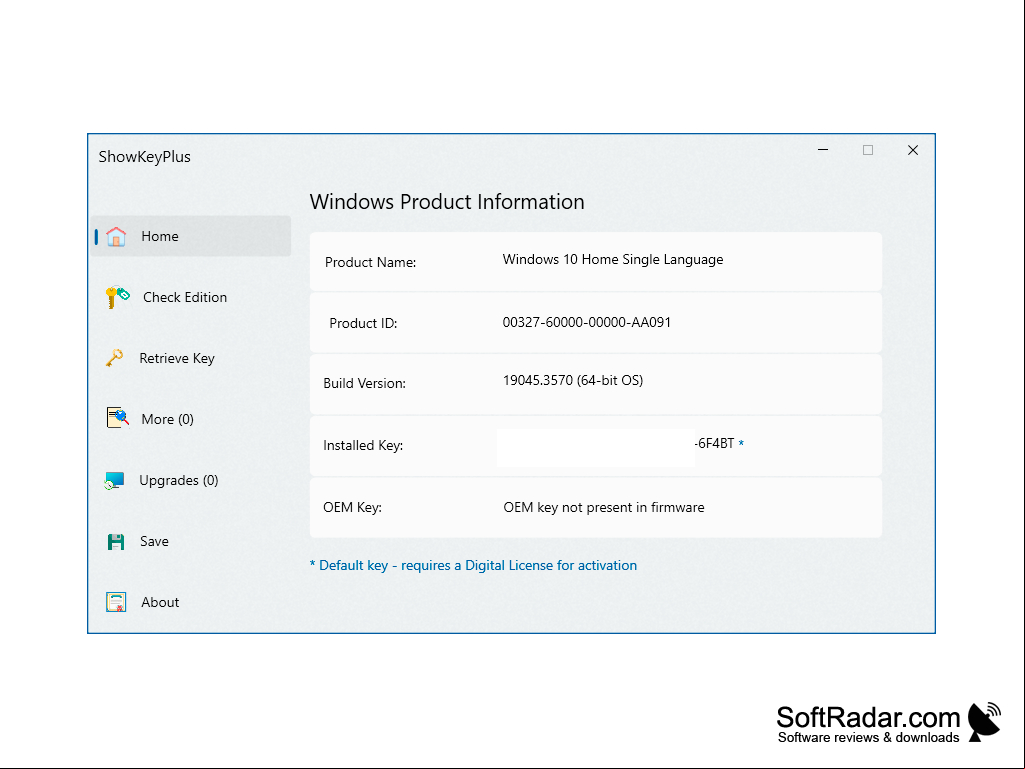Go to Retrieve Key label
This screenshot has height=769, width=1025.
tap(176, 358)
